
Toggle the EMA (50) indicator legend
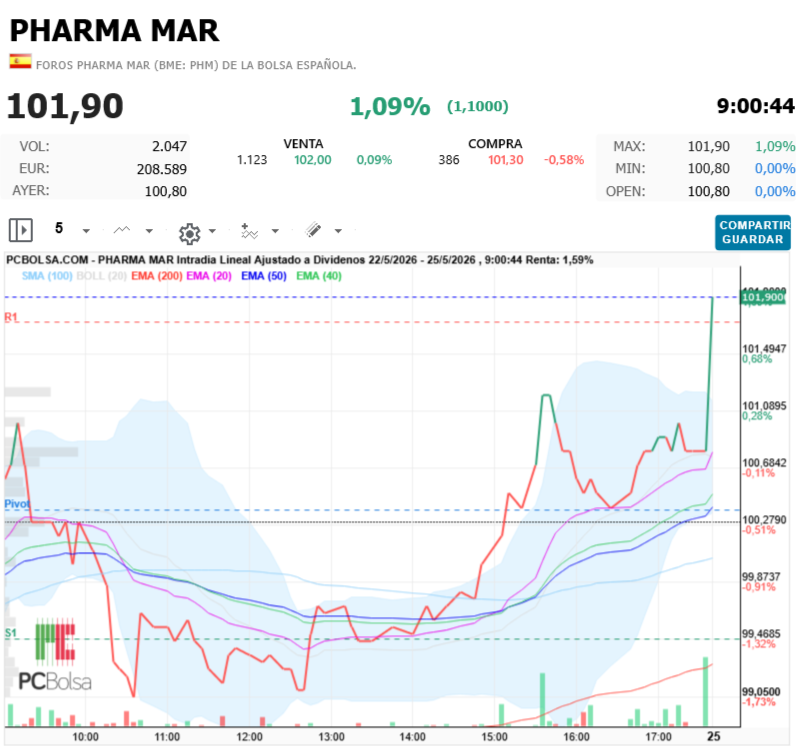click(x=264, y=276)
